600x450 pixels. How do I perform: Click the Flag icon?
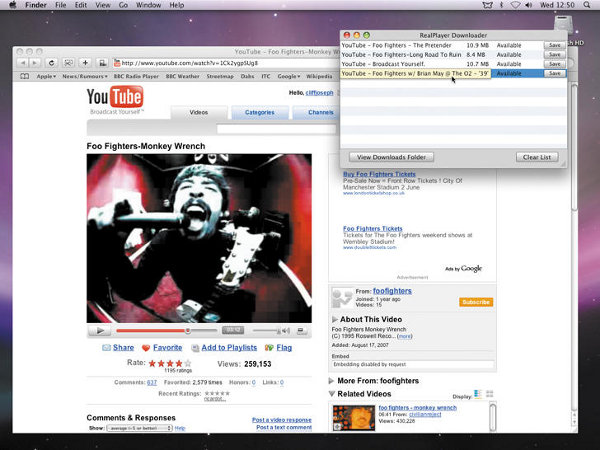point(269,348)
